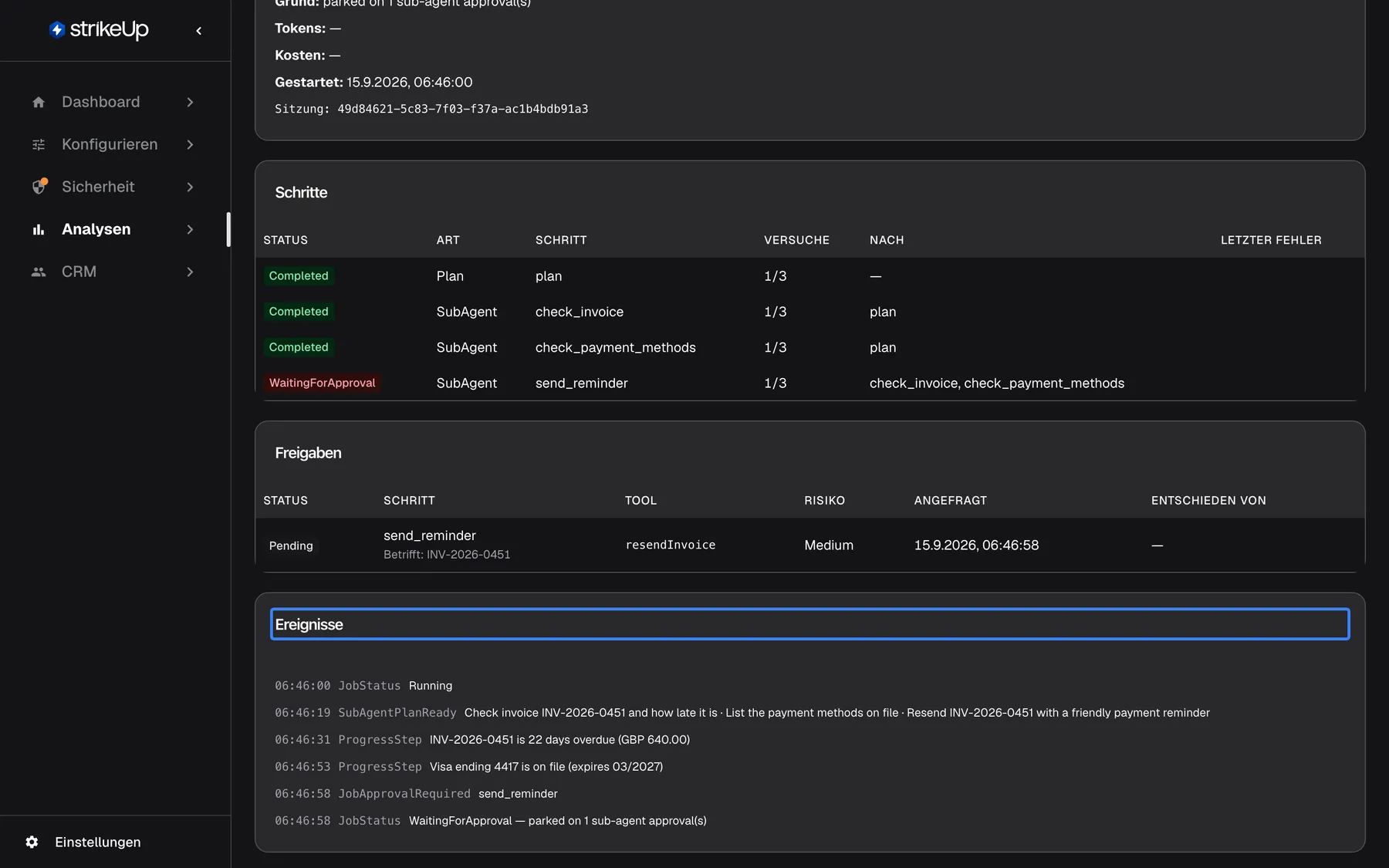
Task: Click the Konfigurieren sliders icon
Action: [x=39, y=144]
